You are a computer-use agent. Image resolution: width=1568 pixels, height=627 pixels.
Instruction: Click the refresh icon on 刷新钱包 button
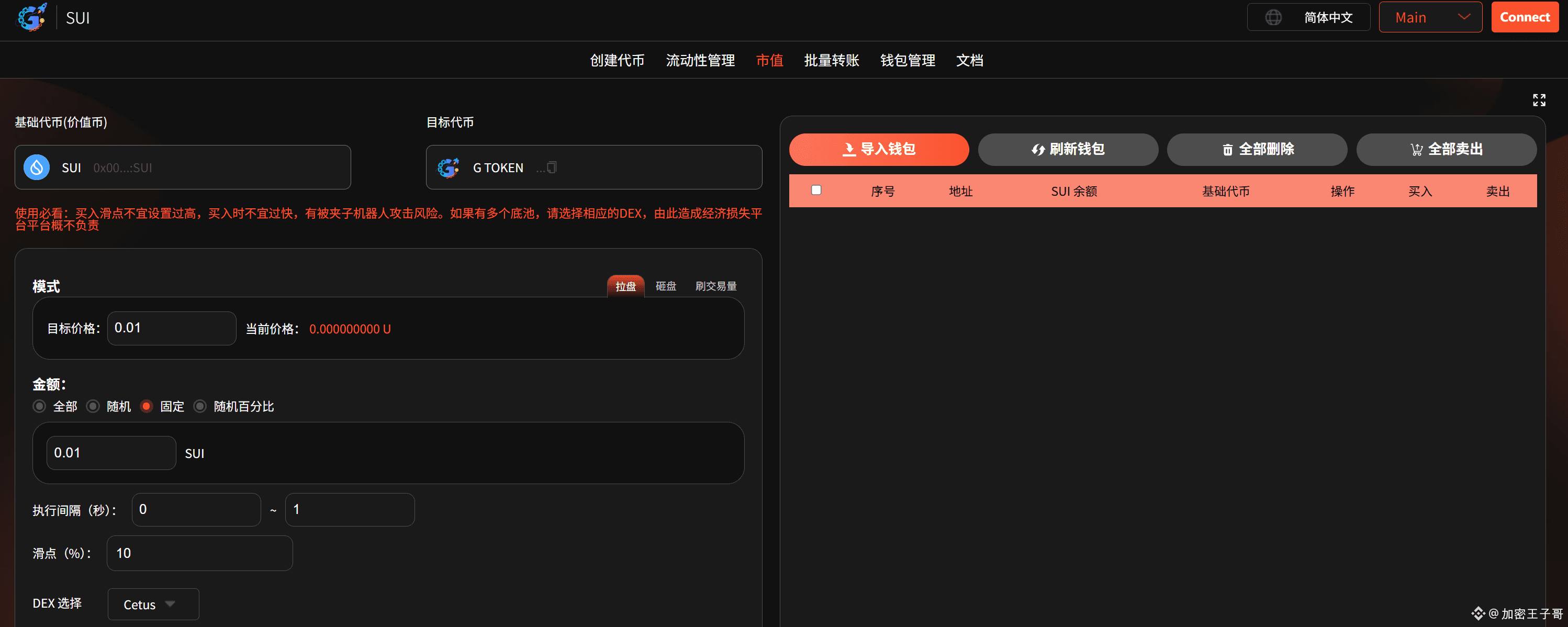1038,149
